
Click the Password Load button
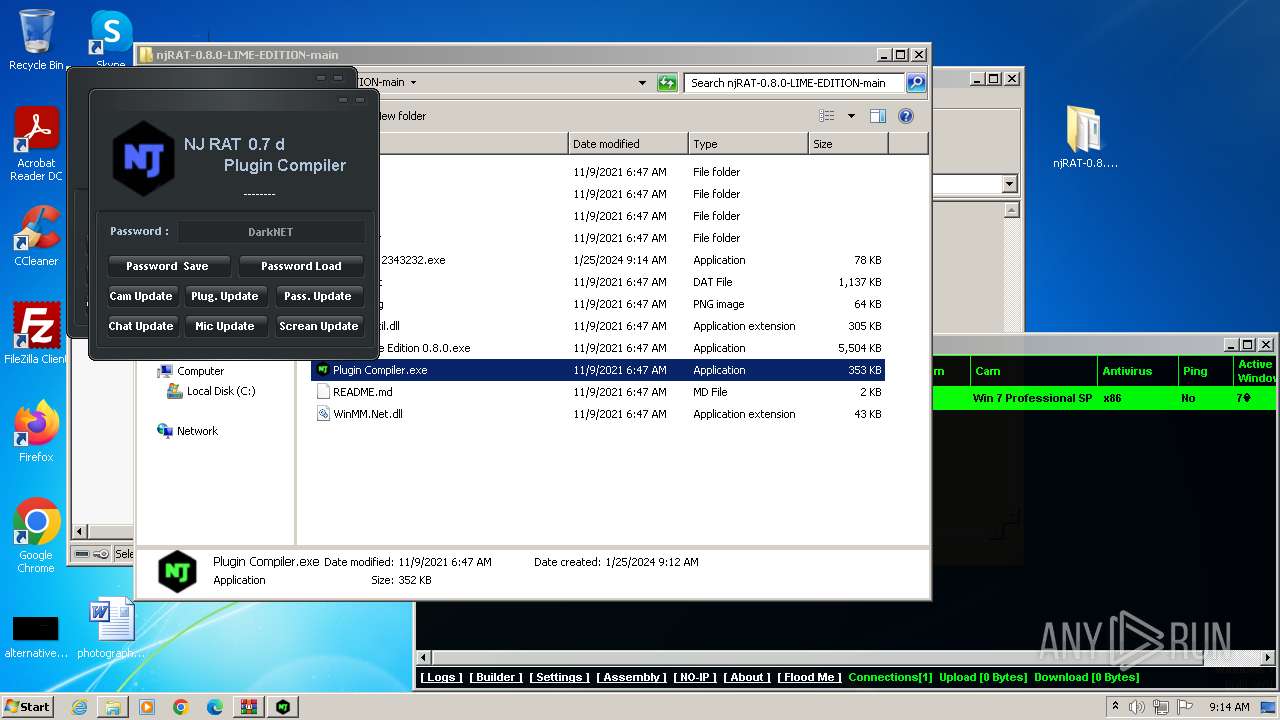[301, 266]
